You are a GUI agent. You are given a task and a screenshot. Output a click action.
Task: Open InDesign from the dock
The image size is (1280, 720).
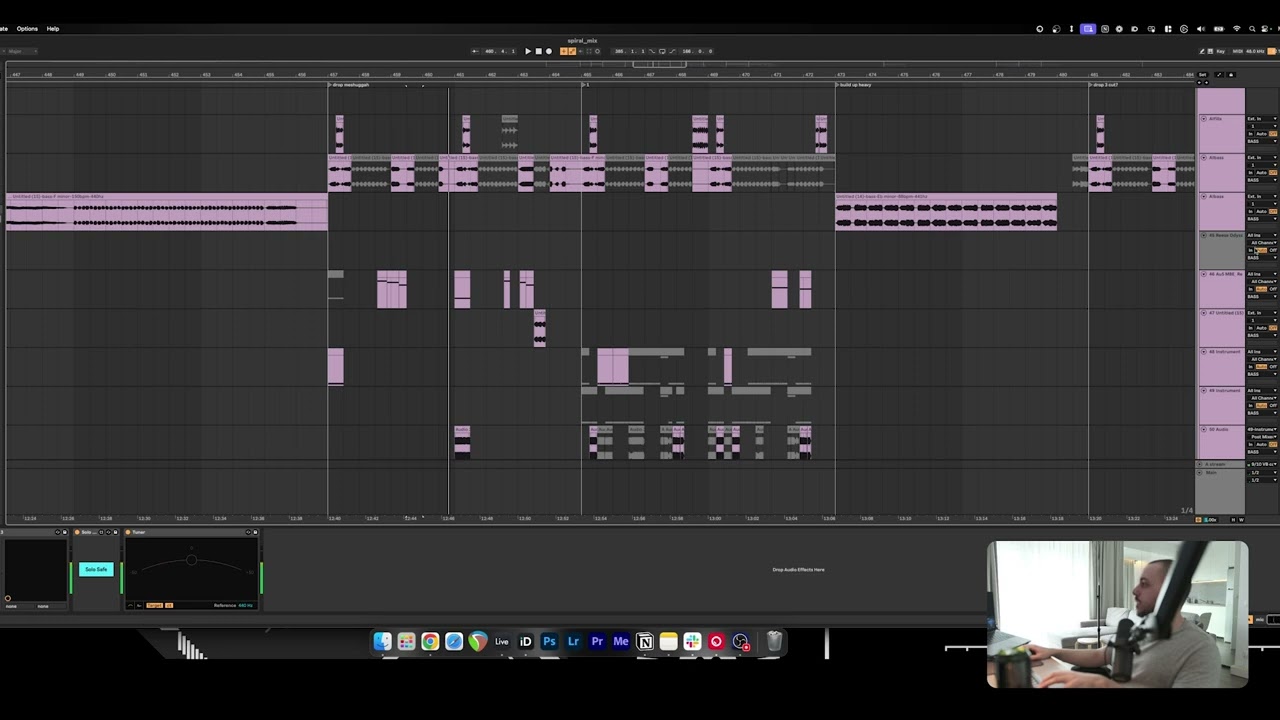pyautogui.click(x=525, y=642)
